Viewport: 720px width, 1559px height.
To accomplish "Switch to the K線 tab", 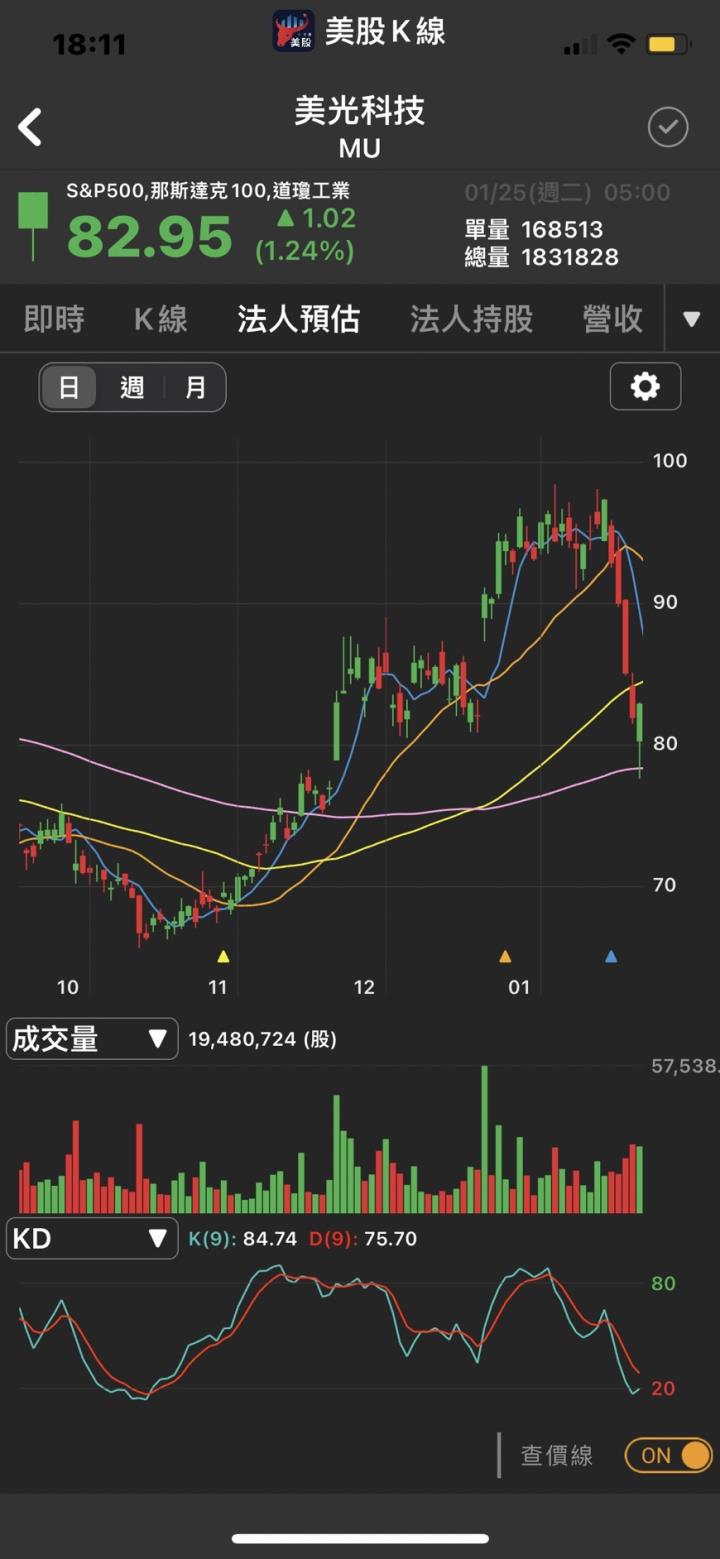I will click(x=161, y=319).
